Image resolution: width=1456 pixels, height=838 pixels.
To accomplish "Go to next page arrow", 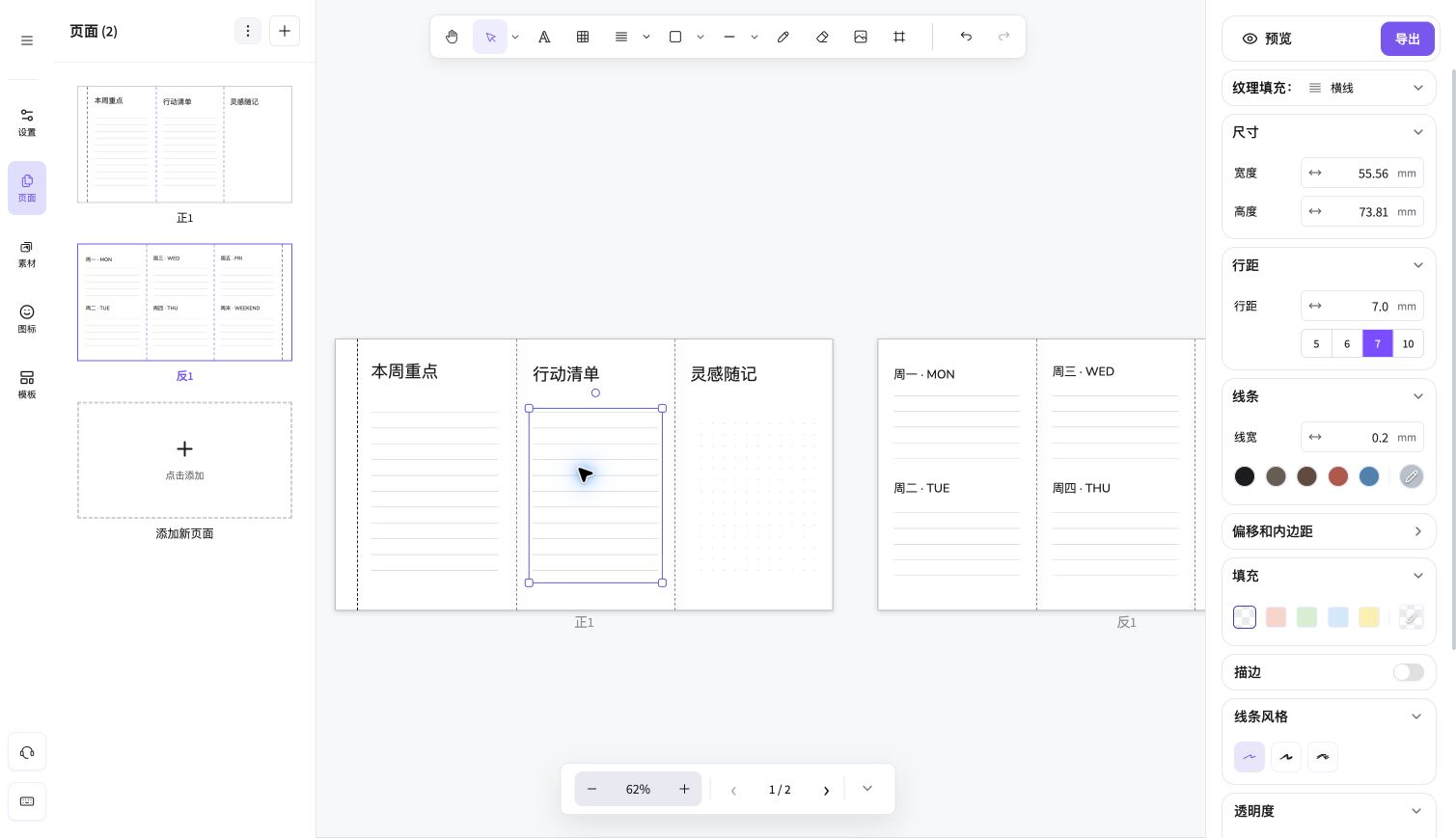I will [x=826, y=790].
